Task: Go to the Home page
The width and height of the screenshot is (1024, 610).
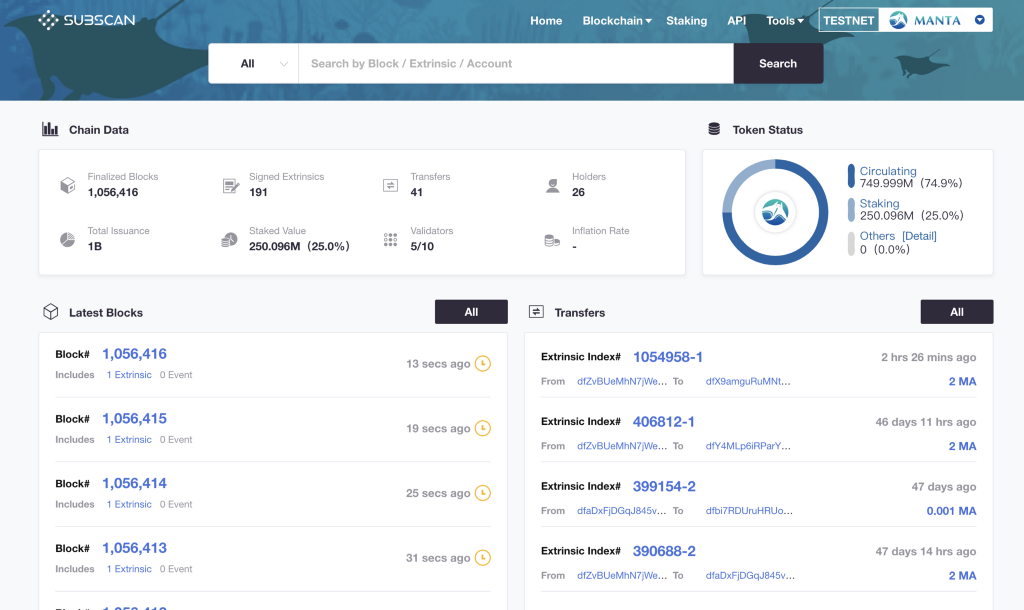Action: coord(546,20)
